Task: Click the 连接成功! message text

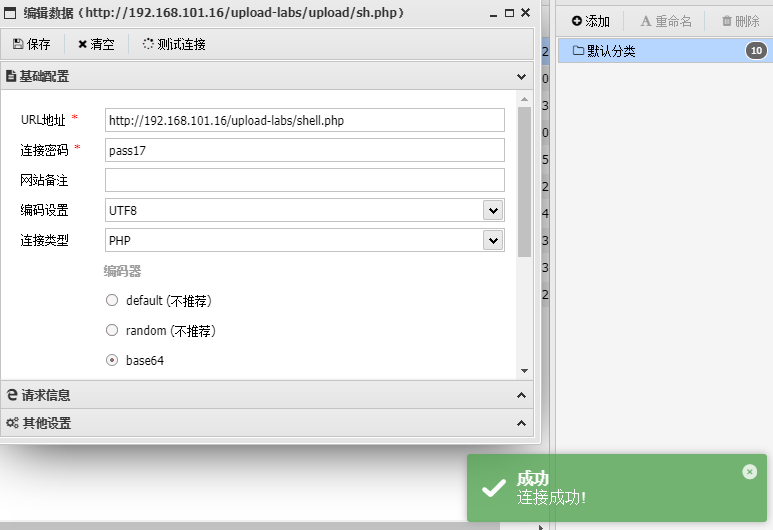Action: 551,497
